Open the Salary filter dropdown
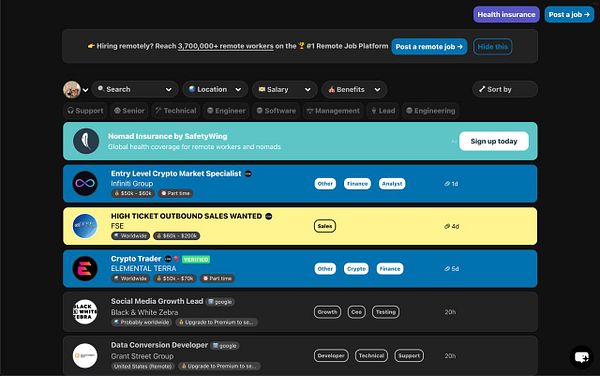Image resolution: width=600 pixels, height=376 pixels. (284, 90)
